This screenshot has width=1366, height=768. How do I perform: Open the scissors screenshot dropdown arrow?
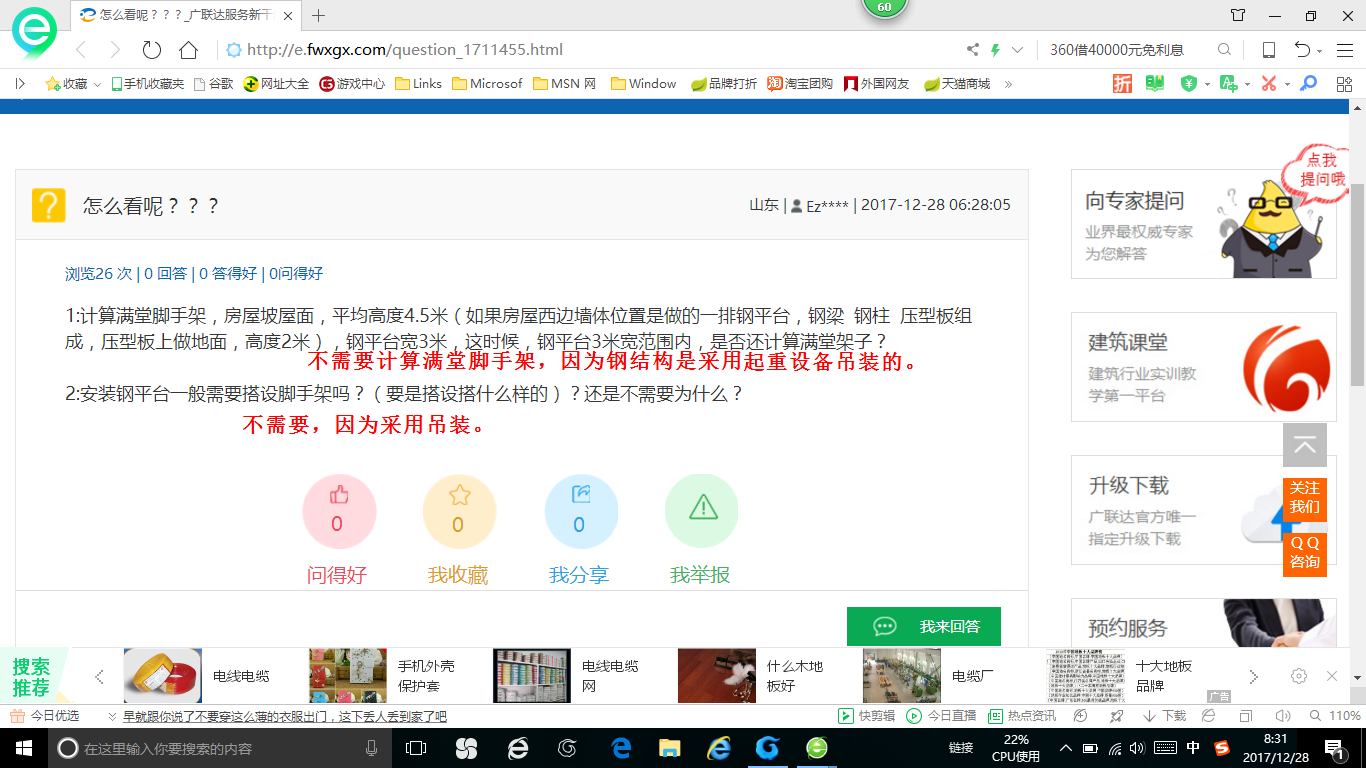click(x=1287, y=84)
